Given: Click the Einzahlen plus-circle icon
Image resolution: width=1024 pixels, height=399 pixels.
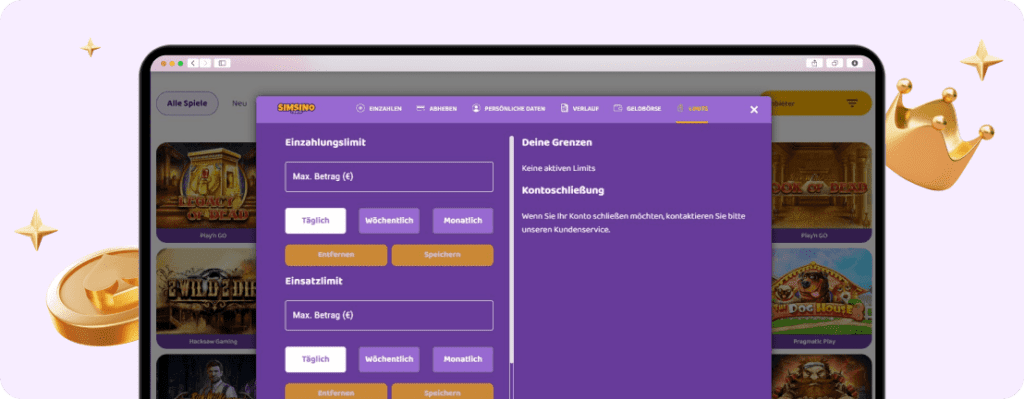Looking at the screenshot, I should point(360,108).
